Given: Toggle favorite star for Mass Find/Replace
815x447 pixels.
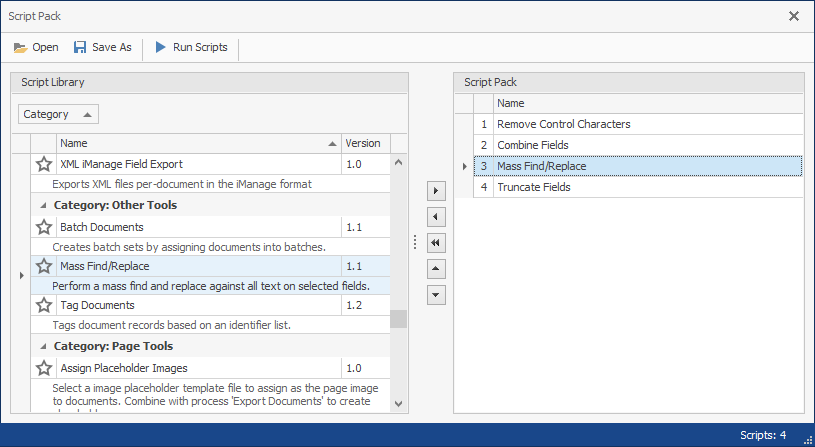Looking at the screenshot, I should [44, 266].
